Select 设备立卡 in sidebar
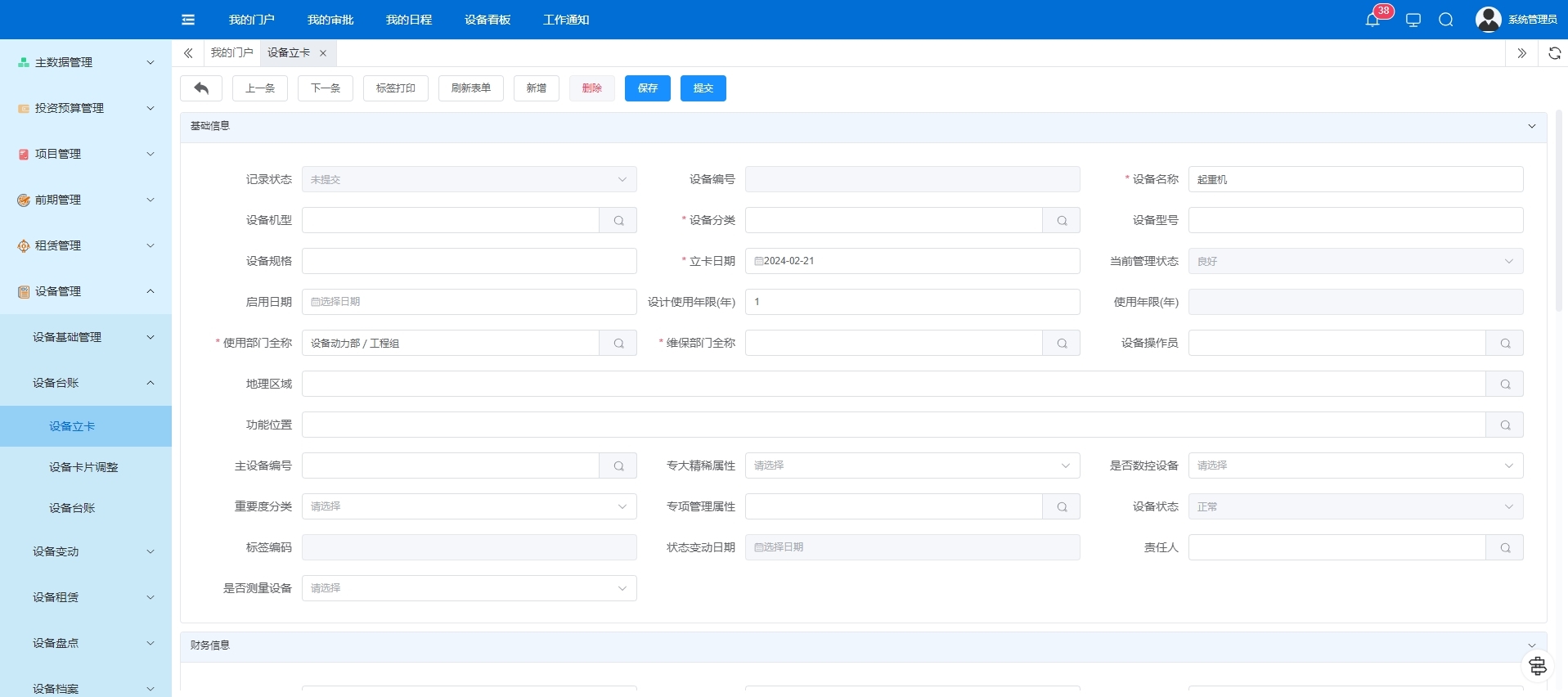The image size is (1568, 697). pos(86,426)
